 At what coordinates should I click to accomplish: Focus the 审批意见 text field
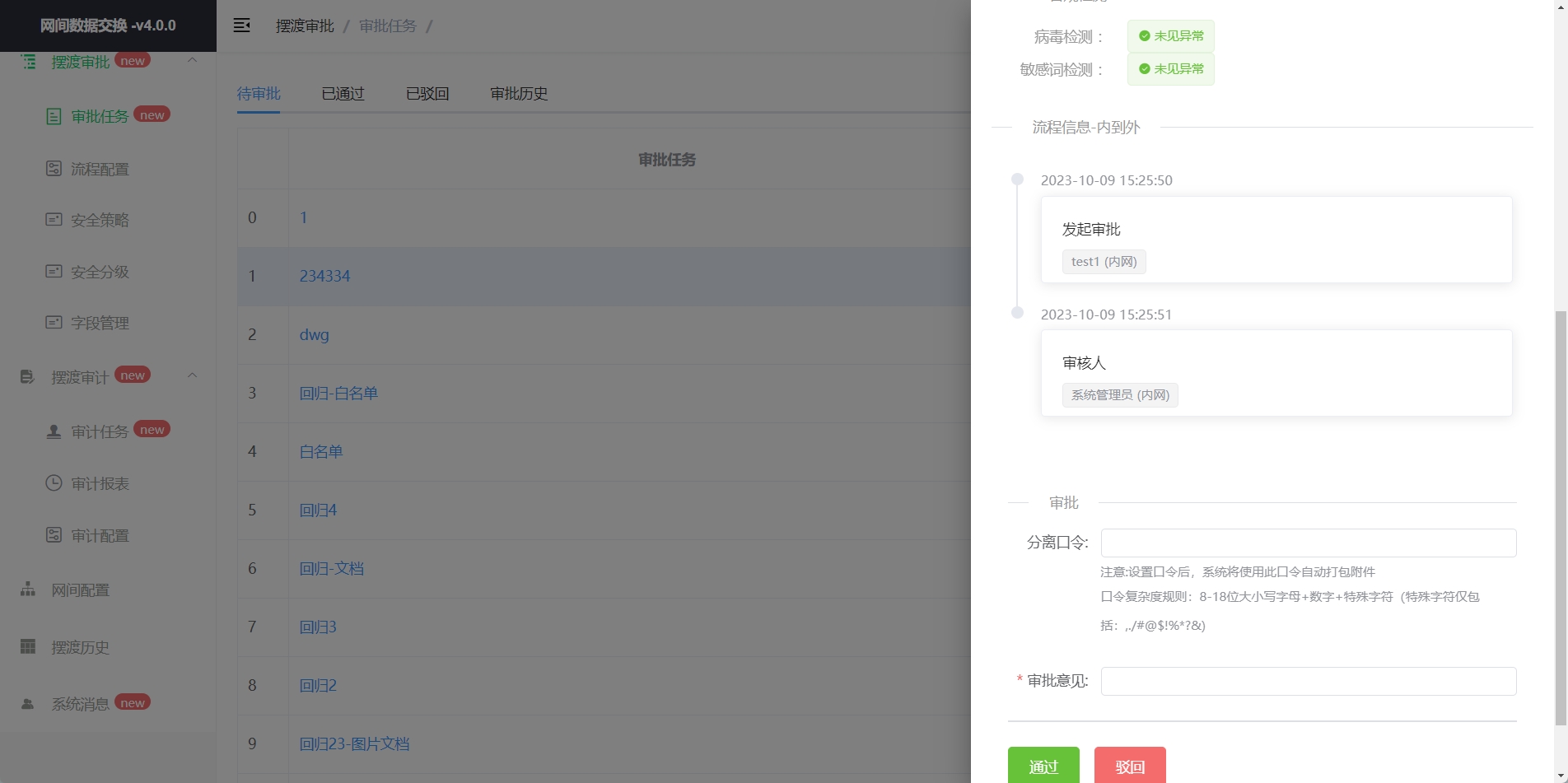1308,681
